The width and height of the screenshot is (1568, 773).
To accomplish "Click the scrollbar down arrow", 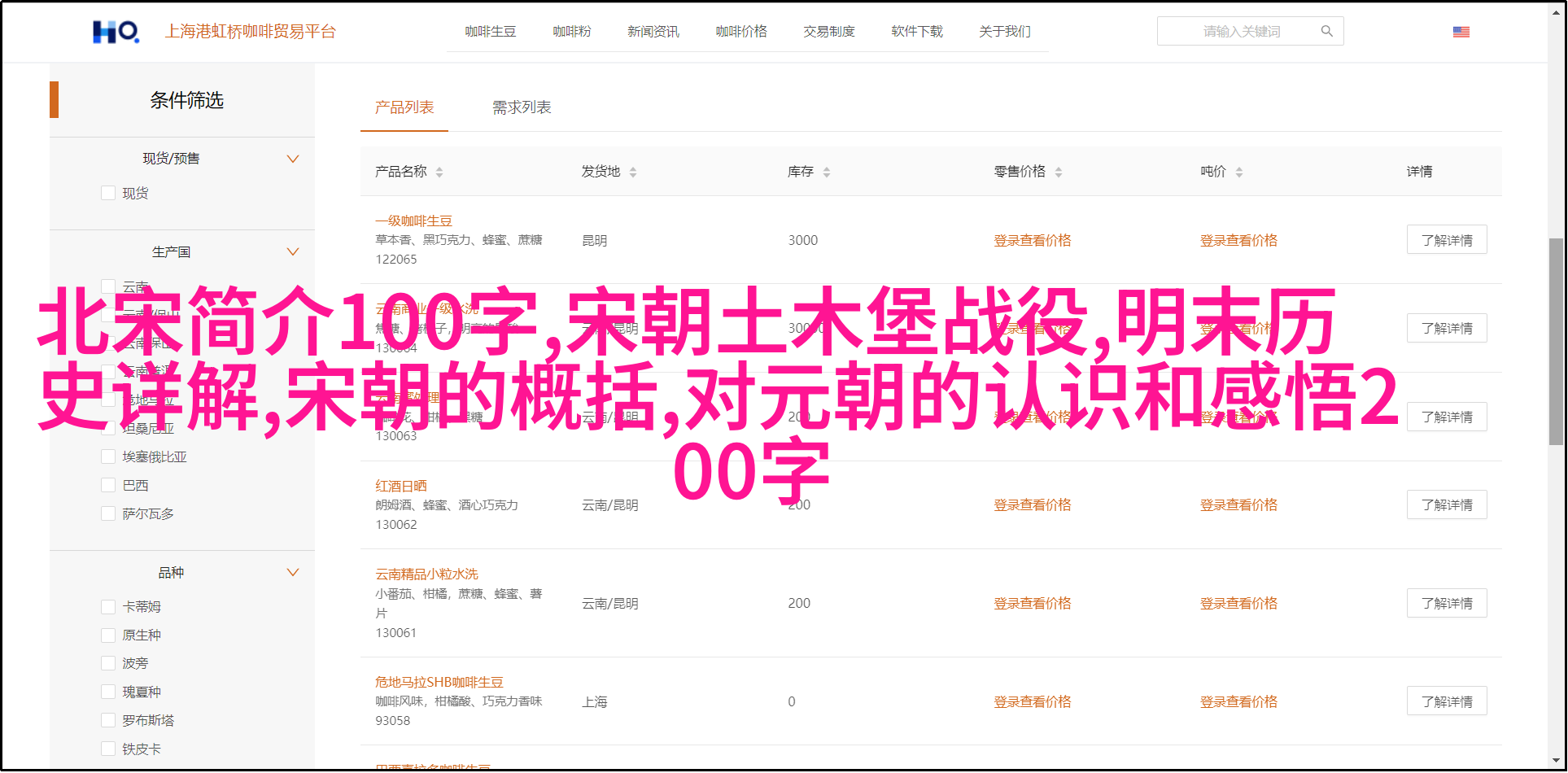I will coord(1555,762).
